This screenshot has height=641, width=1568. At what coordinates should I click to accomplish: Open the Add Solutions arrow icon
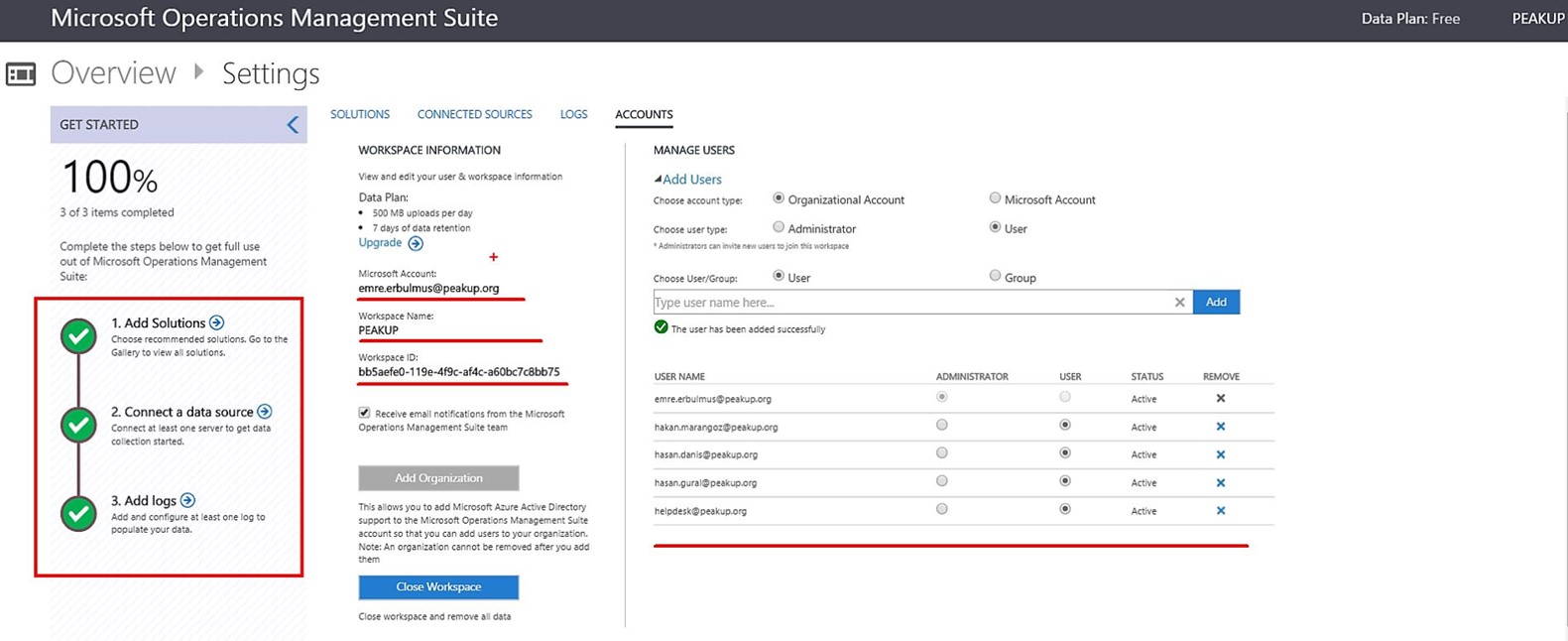click(x=217, y=322)
